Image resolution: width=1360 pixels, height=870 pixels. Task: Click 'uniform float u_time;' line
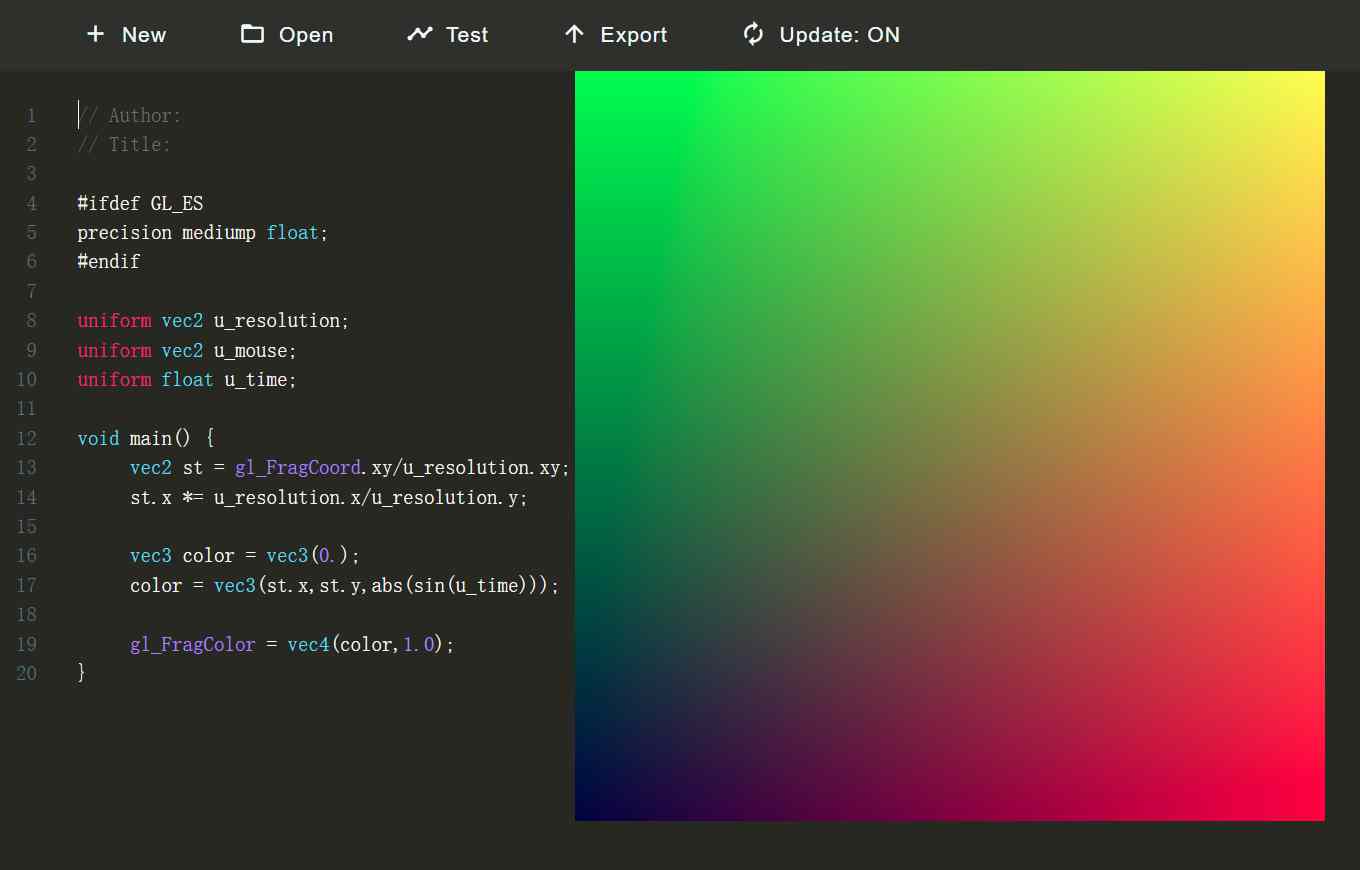click(187, 379)
